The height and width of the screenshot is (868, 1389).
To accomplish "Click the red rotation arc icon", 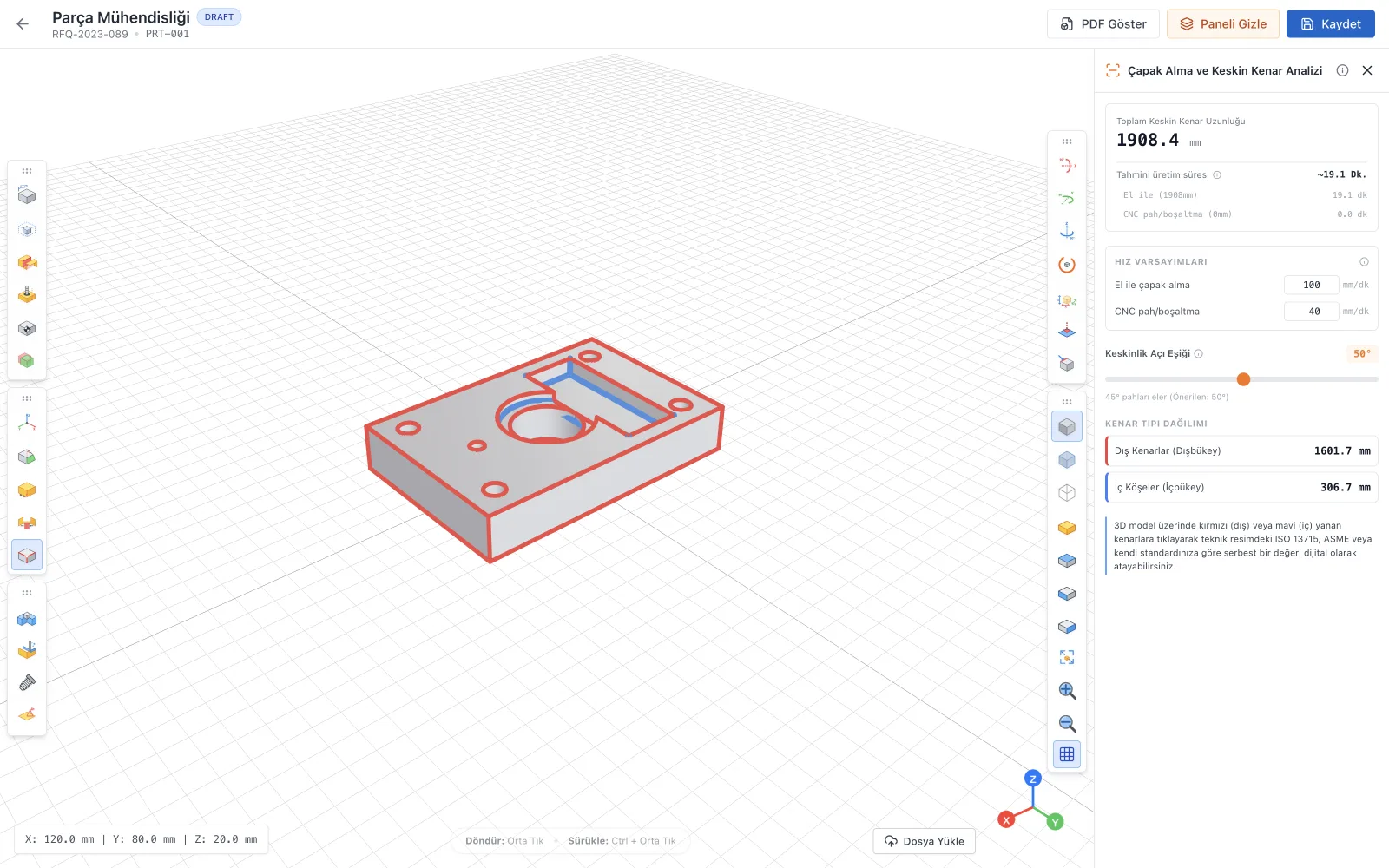I will (1067, 165).
